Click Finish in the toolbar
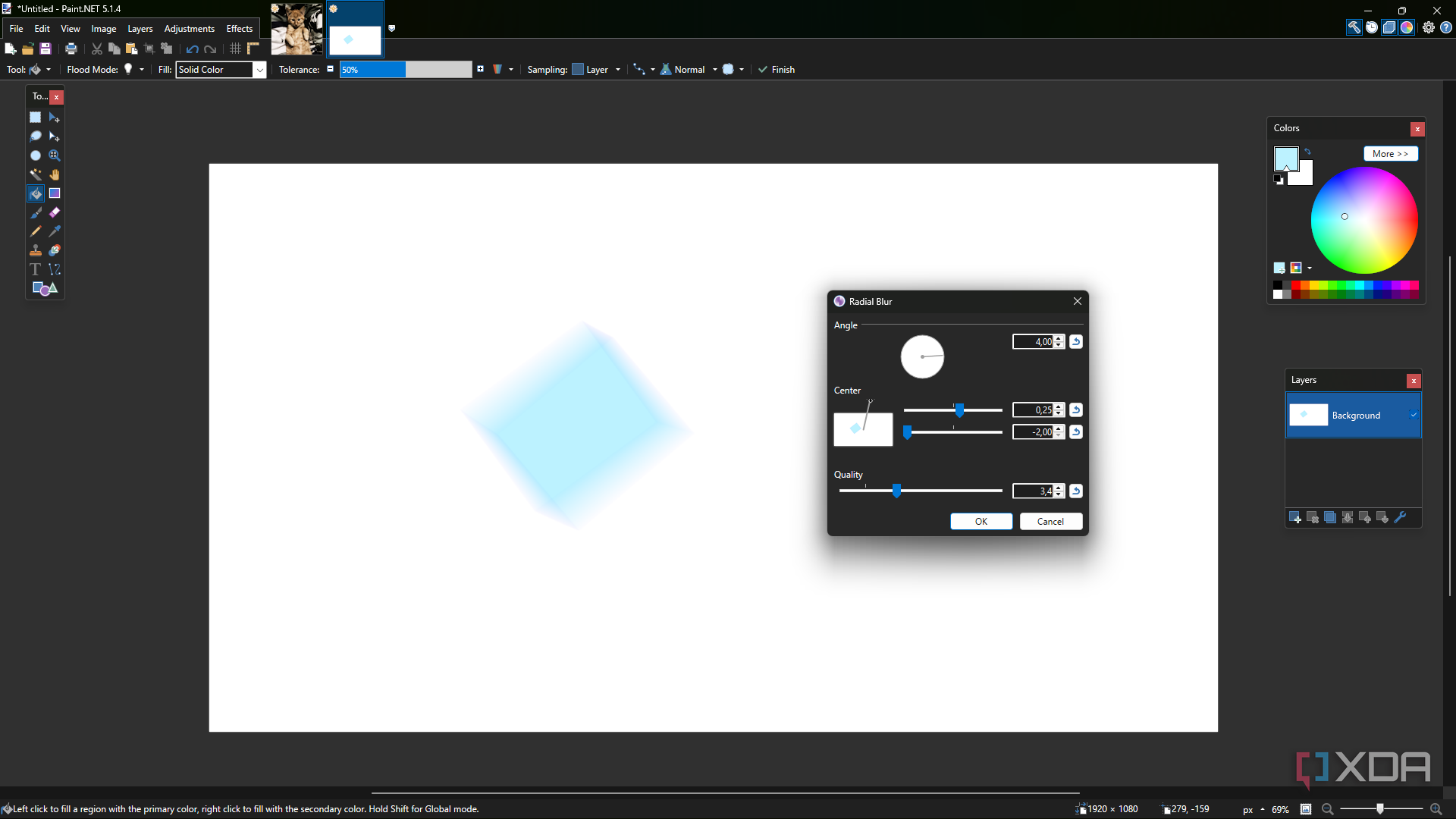Viewport: 1456px width, 819px height. click(777, 70)
